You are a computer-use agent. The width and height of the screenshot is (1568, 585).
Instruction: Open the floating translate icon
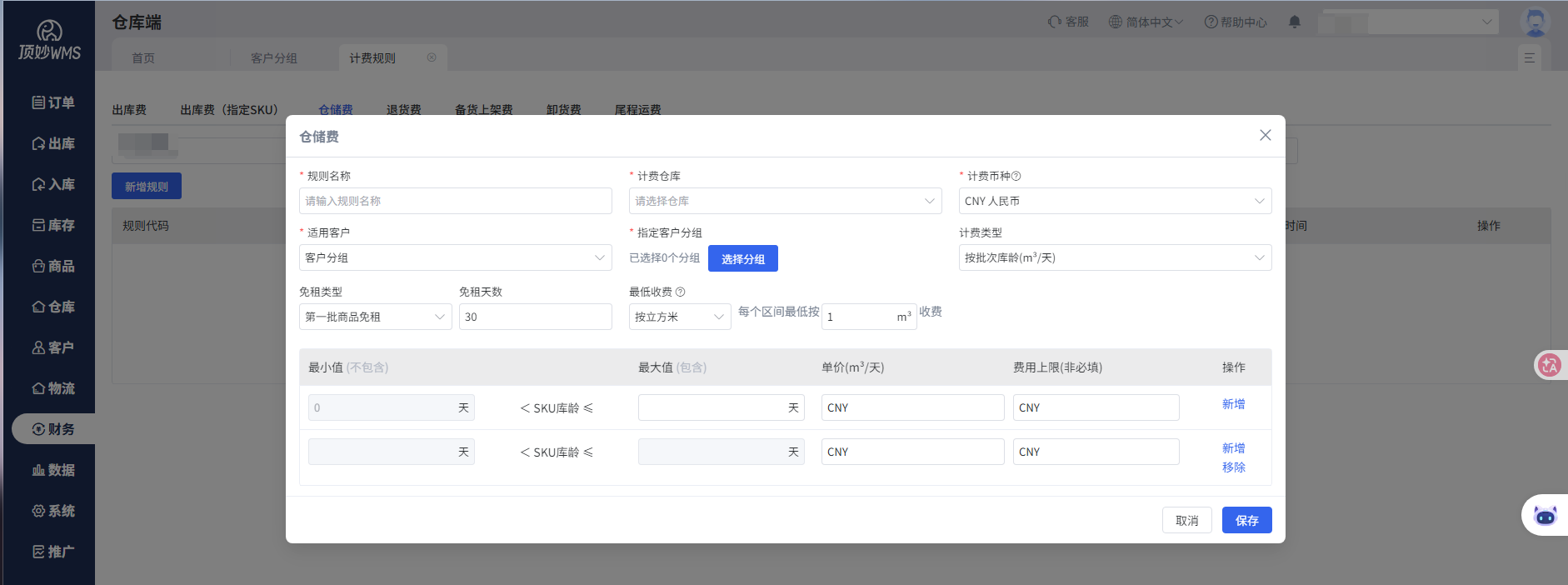(x=1550, y=365)
